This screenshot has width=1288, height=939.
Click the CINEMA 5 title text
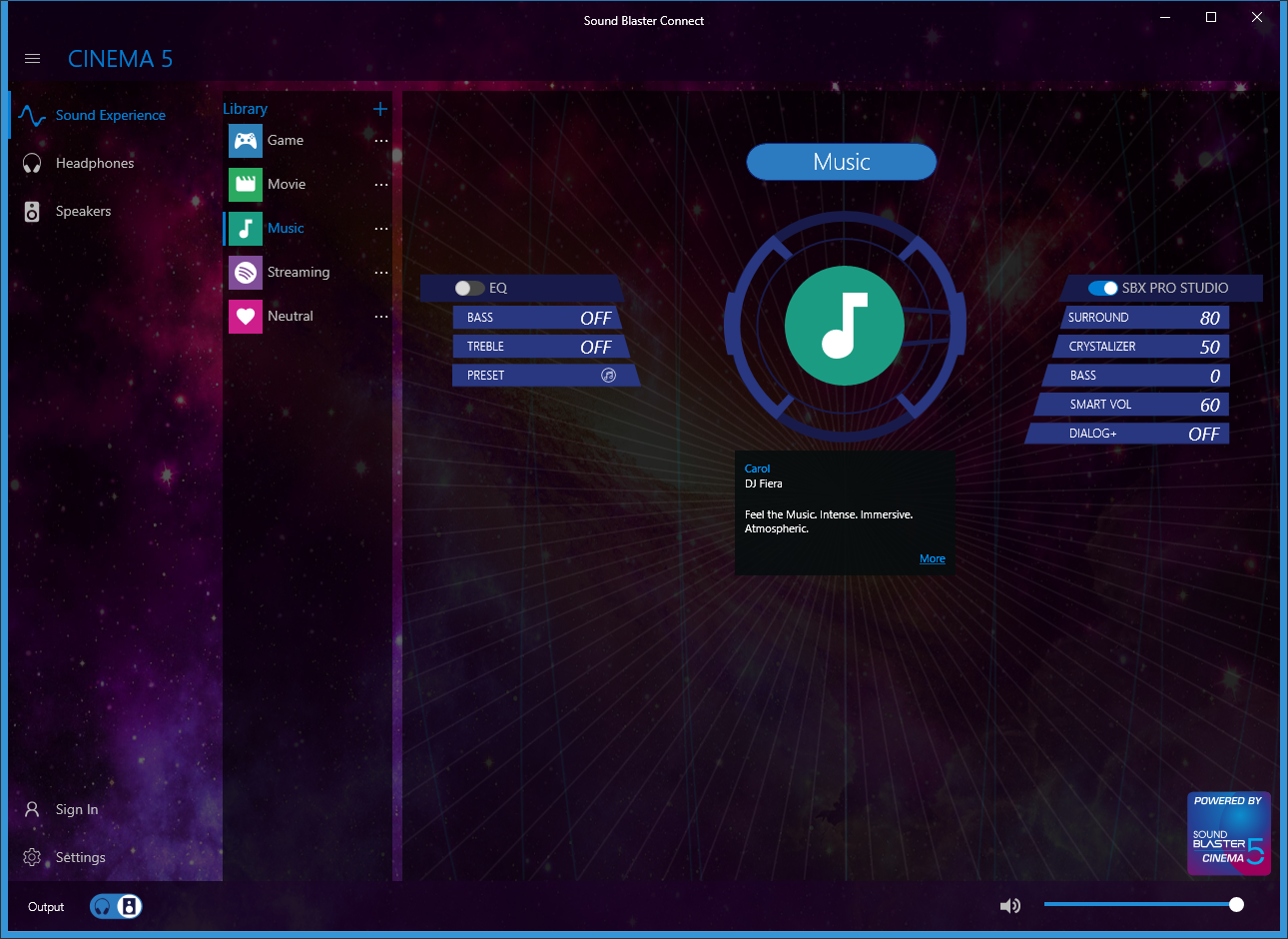[x=120, y=59]
